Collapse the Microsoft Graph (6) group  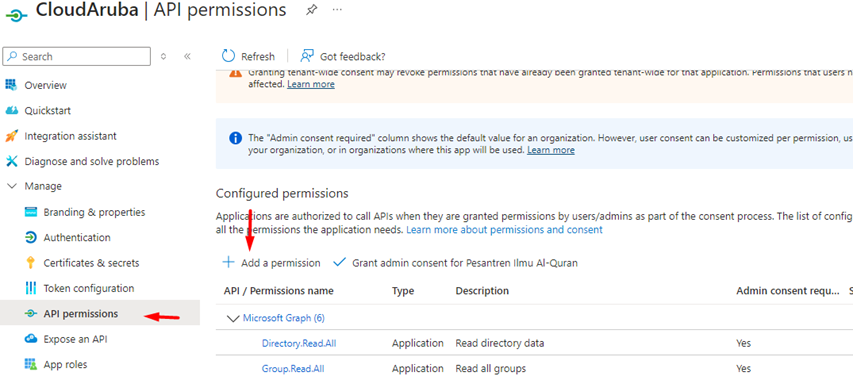pos(233,318)
